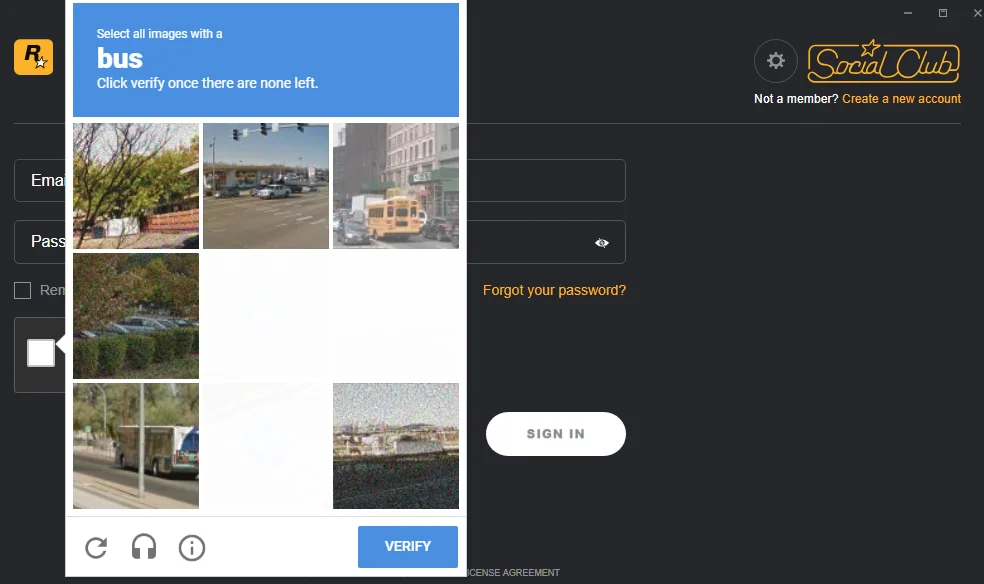This screenshot has height=584, width=984.
Task: Select the grainy landscape image tile
Action: pos(396,446)
